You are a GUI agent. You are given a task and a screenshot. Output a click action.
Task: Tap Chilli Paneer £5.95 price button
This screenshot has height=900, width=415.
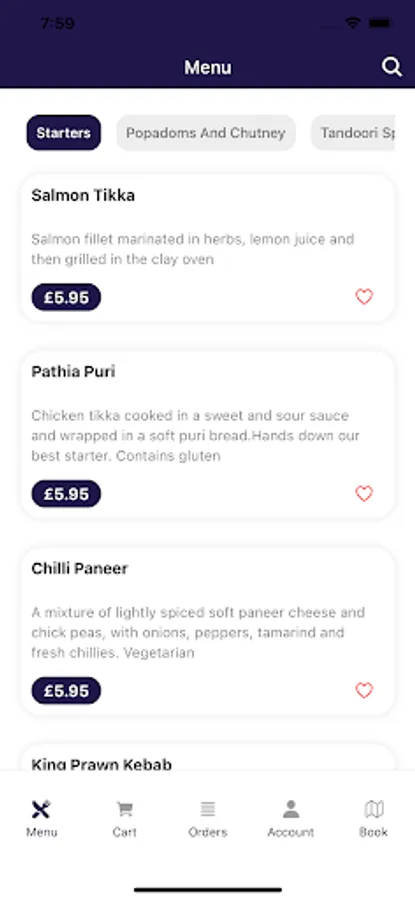[66, 691]
